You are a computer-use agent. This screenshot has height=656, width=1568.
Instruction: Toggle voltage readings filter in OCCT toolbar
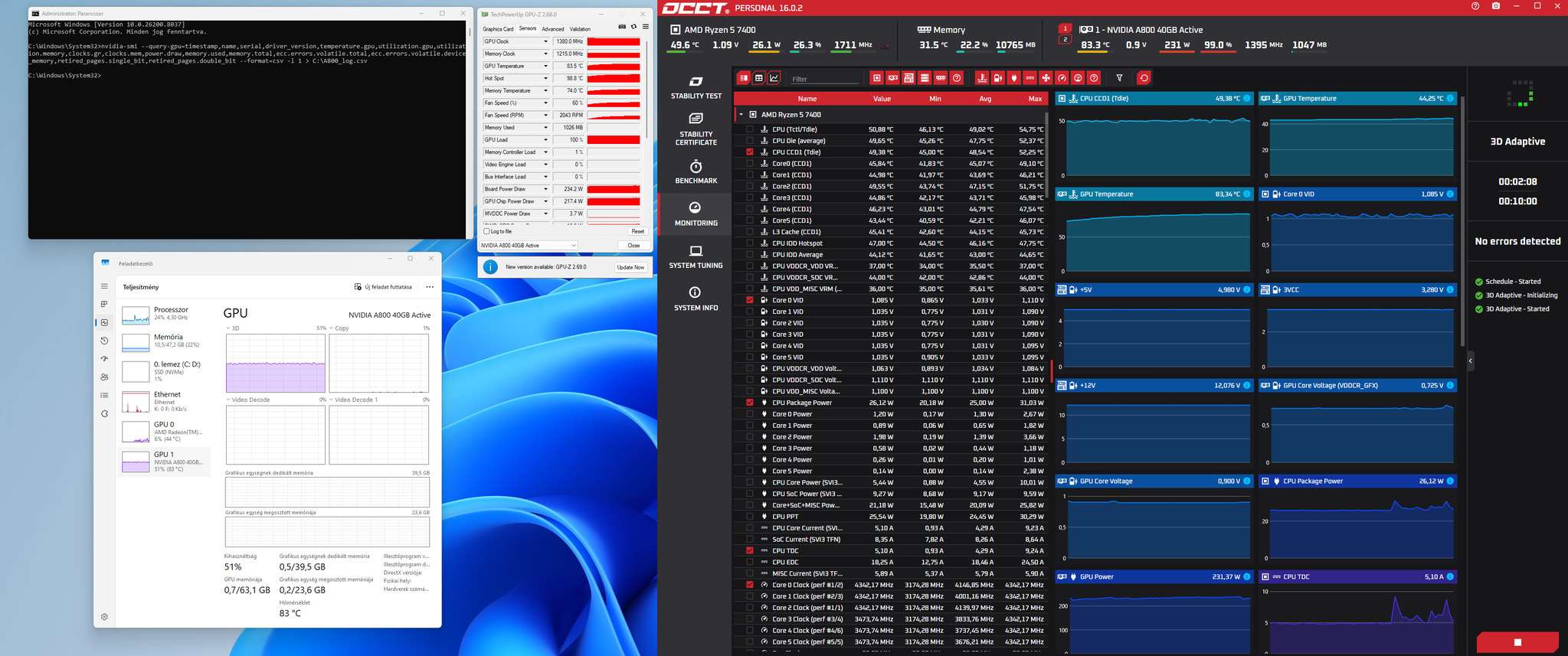click(x=998, y=78)
